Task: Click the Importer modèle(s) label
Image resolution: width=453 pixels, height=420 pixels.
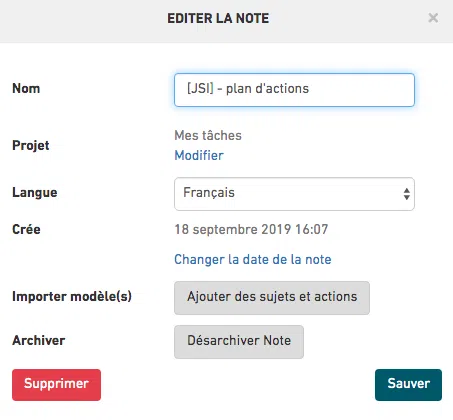Action: point(72,296)
